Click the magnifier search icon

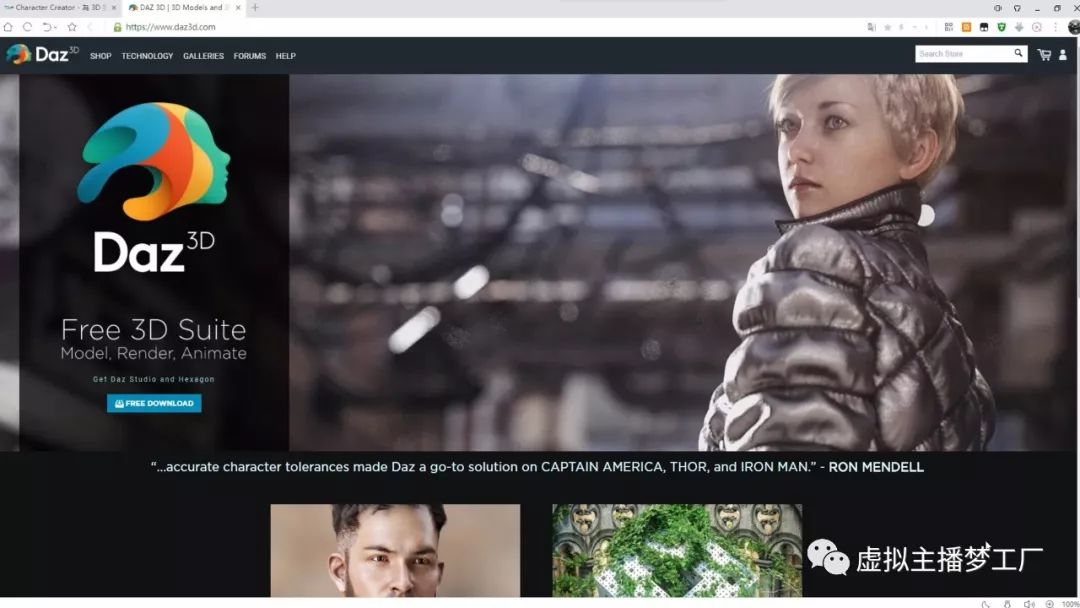(1019, 53)
